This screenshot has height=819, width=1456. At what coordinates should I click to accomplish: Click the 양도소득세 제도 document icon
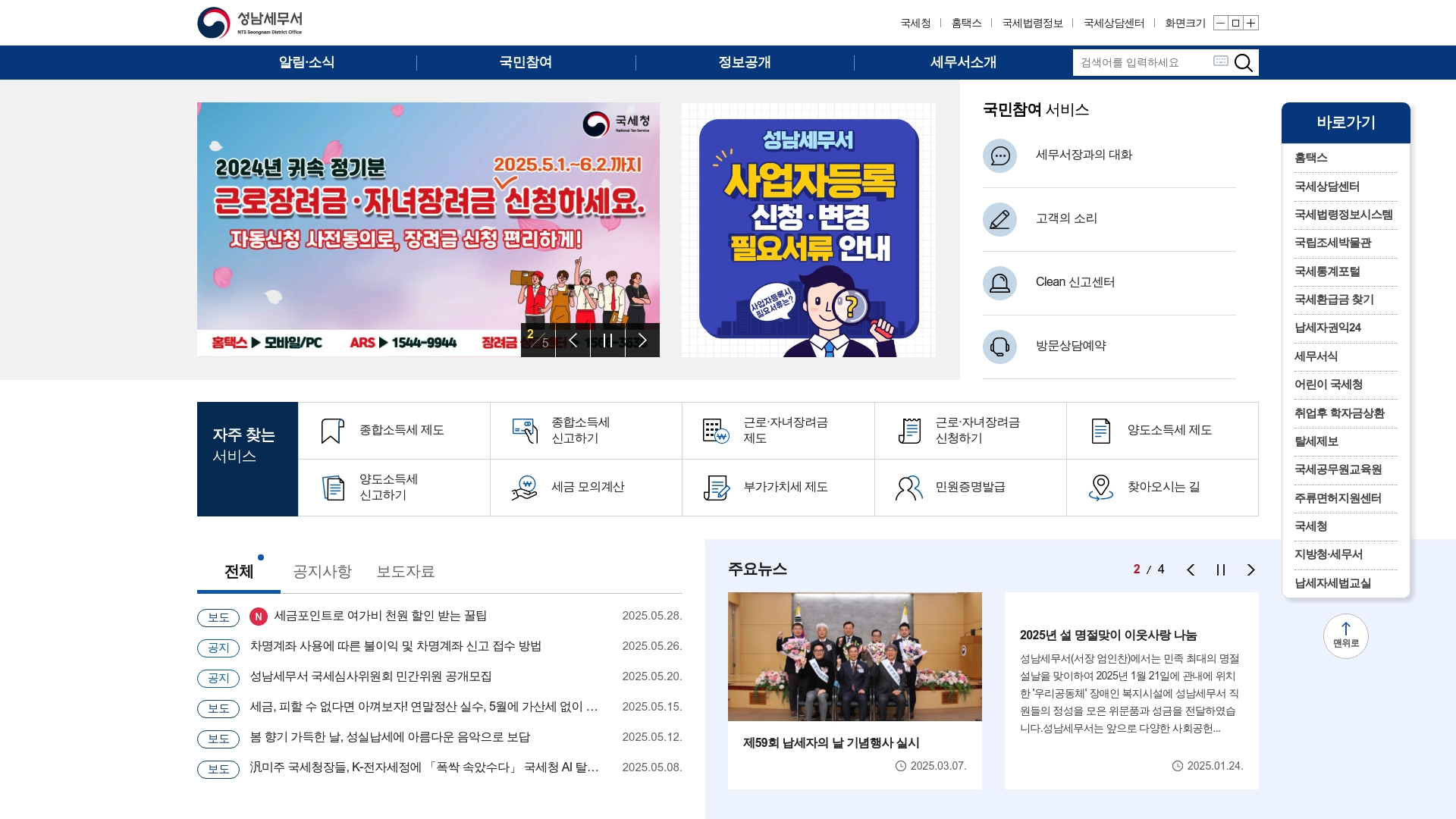[x=1101, y=431]
